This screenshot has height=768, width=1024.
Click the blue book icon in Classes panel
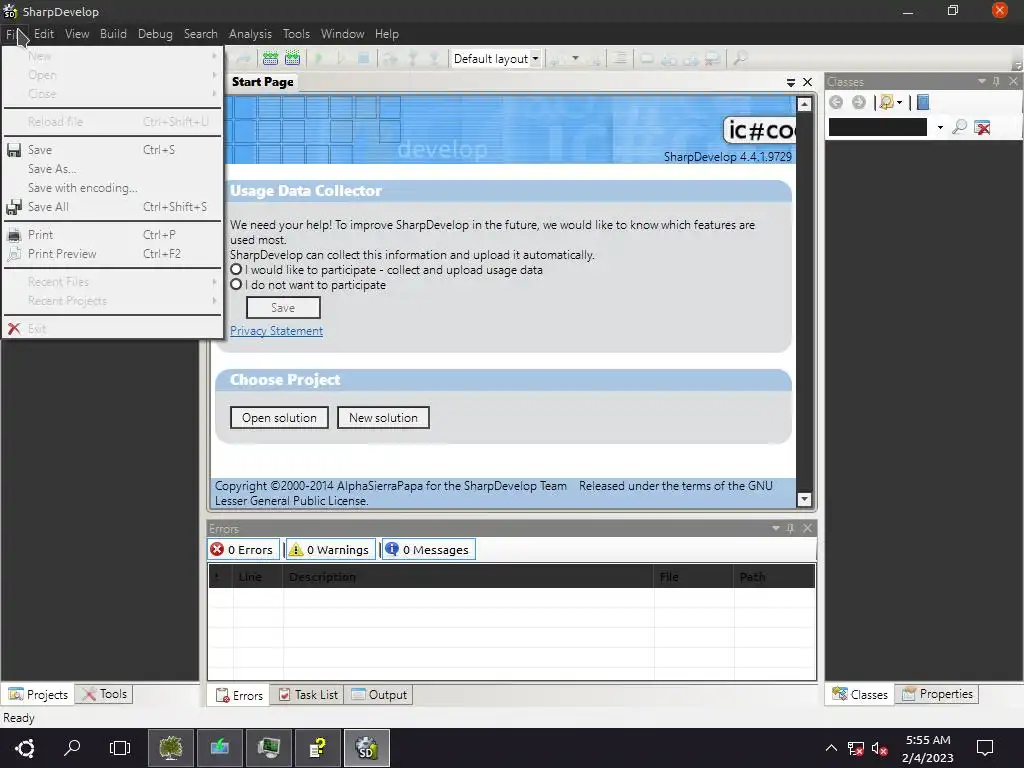click(x=923, y=102)
